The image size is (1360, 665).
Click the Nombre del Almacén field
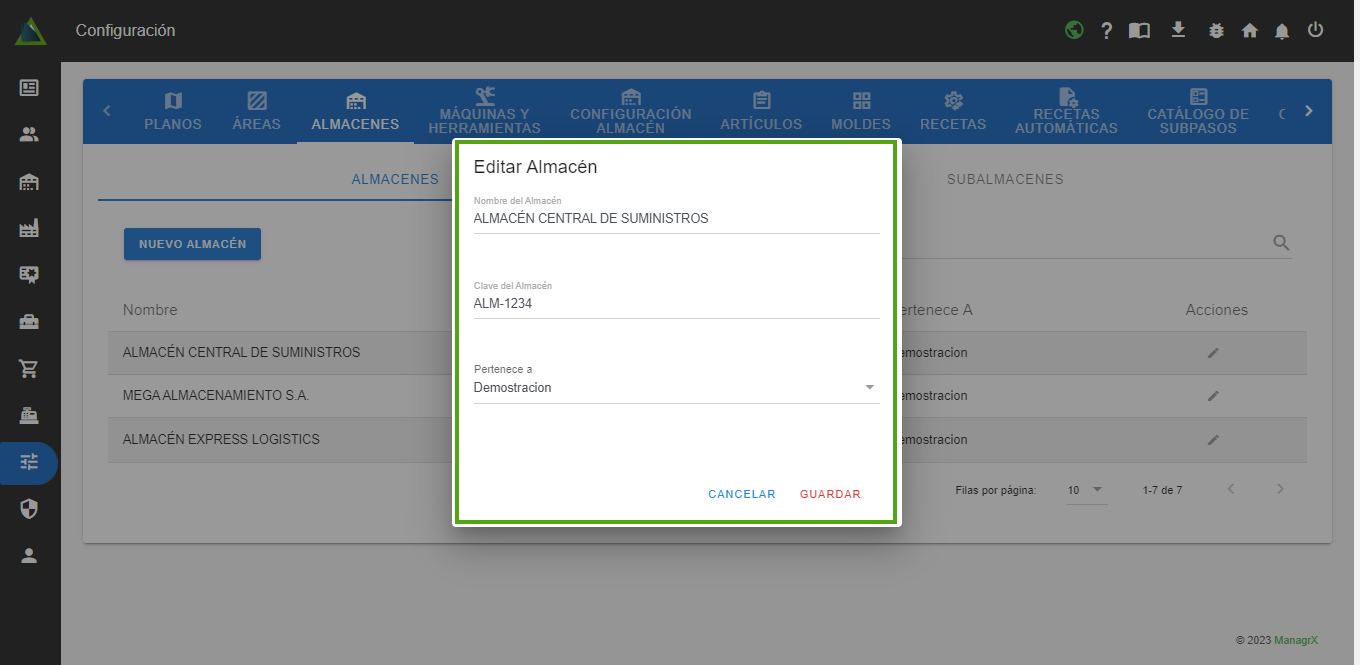pos(676,218)
